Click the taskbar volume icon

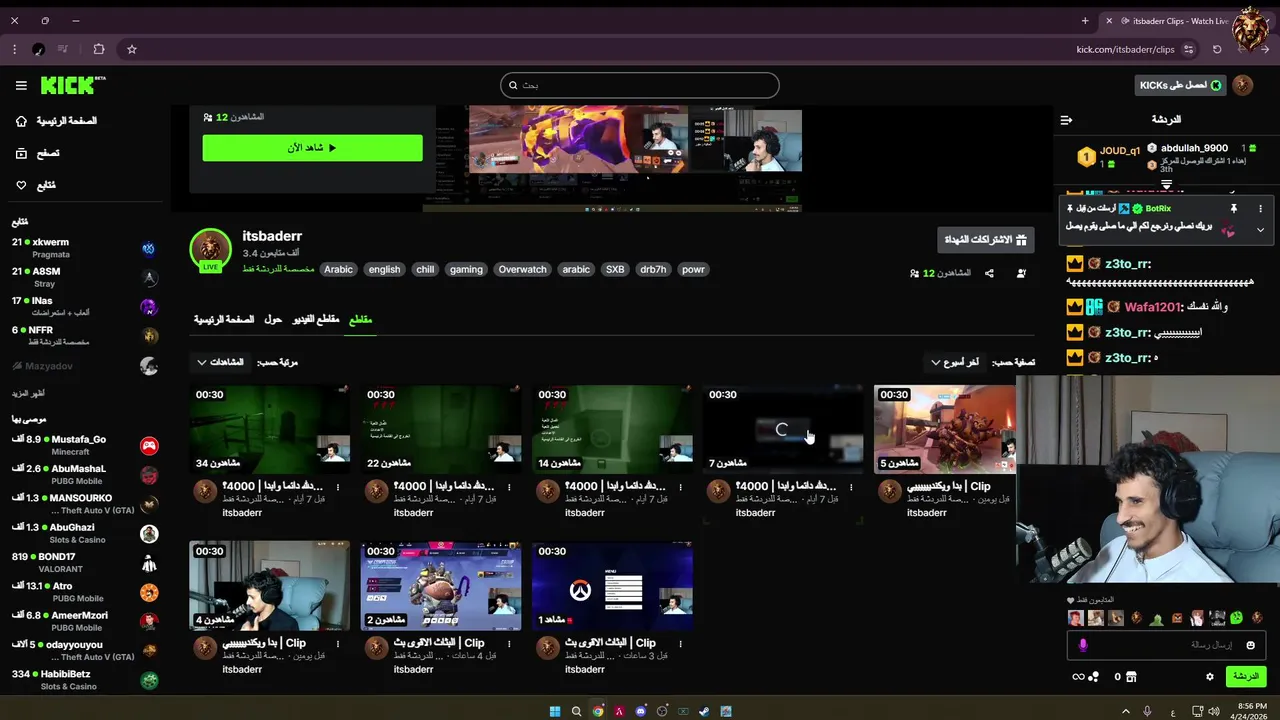pos(1213,711)
